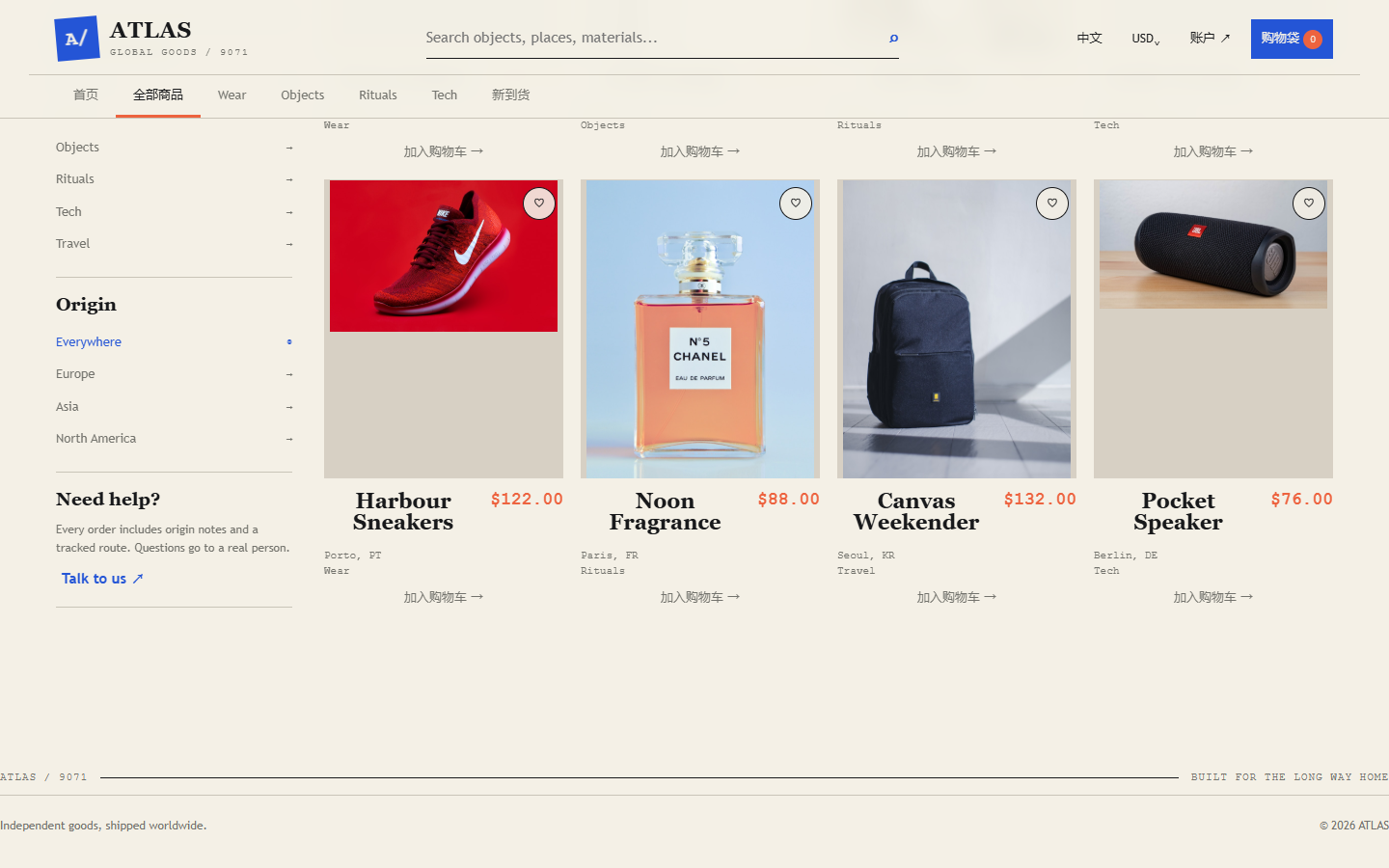The height and width of the screenshot is (868, 1389).
Task: Open the Rituals navigation tab
Action: tap(378, 95)
